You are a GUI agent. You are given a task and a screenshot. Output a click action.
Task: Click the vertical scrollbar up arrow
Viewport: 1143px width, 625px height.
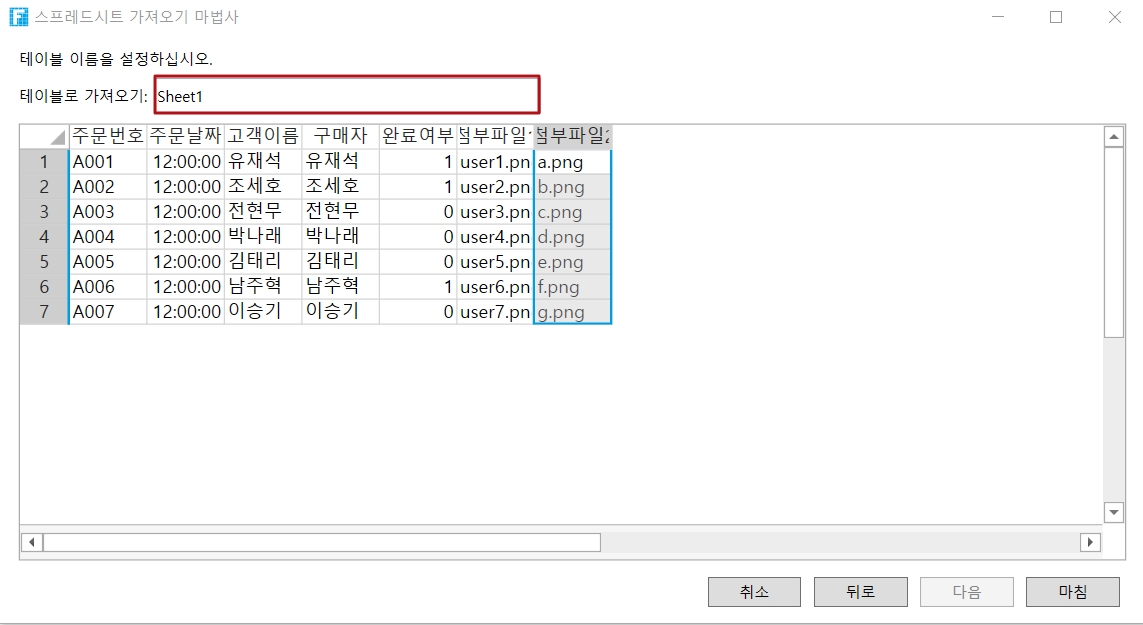[x=1114, y=137]
